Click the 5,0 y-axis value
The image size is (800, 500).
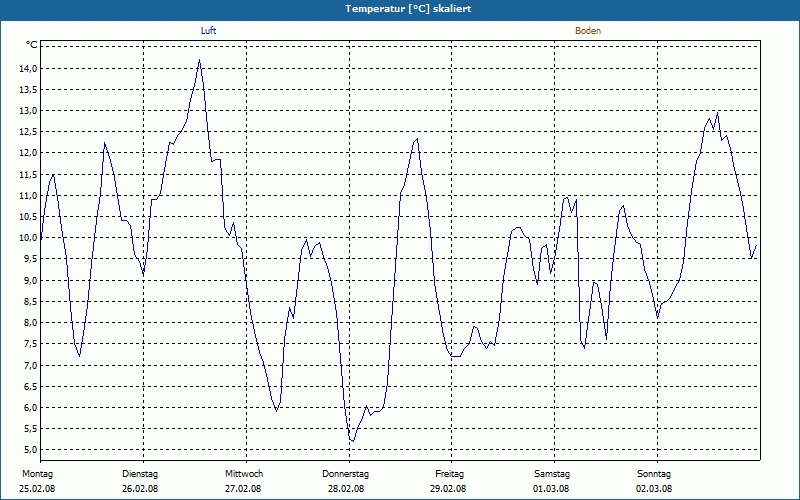(31, 450)
